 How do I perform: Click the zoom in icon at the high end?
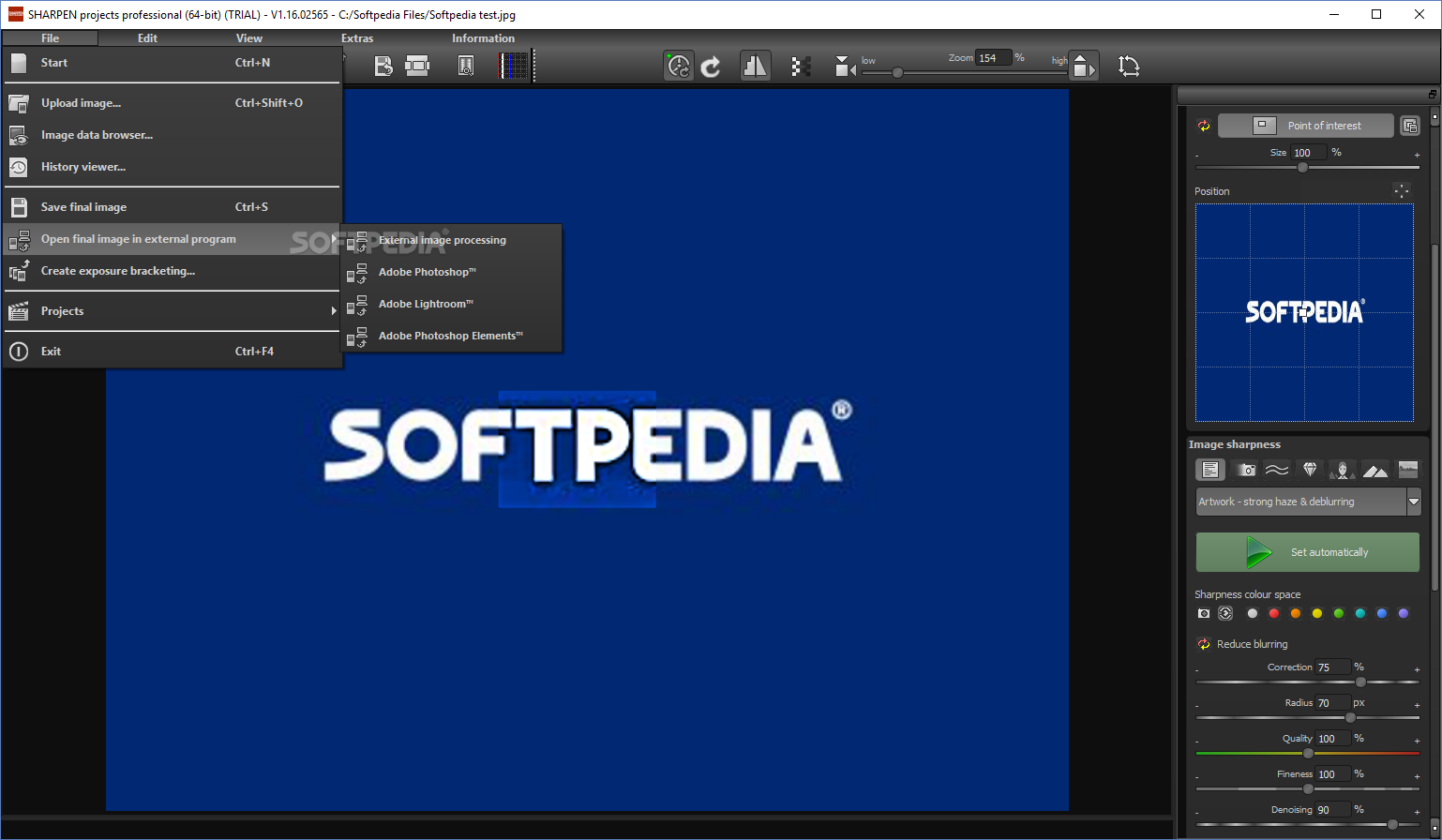click(x=1083, y=66)
